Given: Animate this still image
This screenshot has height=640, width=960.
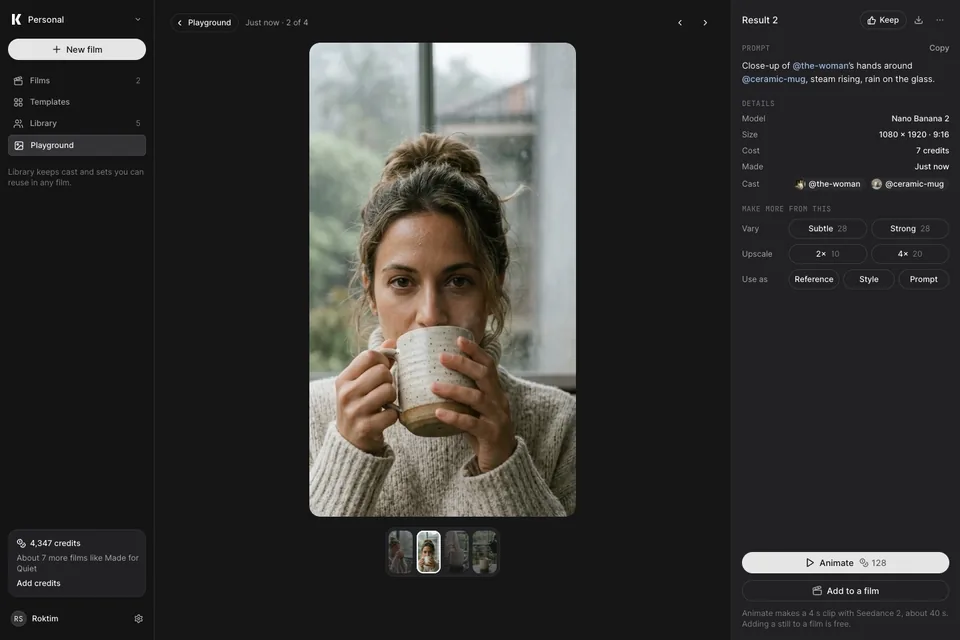Looking at the screenshot, I should (846, 563).
